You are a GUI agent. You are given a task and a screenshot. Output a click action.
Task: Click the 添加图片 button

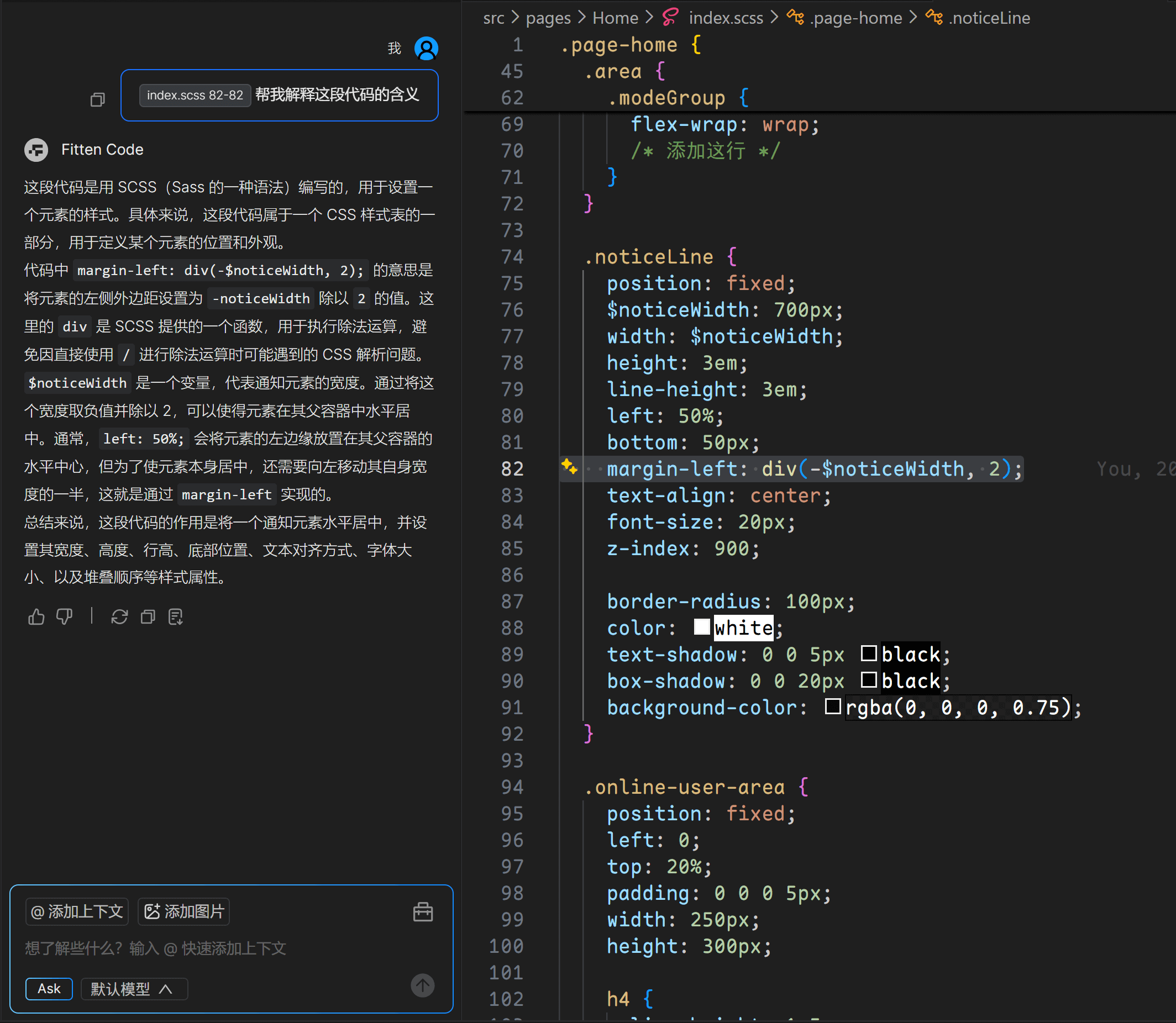pyautogui.click(x=184, y=911)
